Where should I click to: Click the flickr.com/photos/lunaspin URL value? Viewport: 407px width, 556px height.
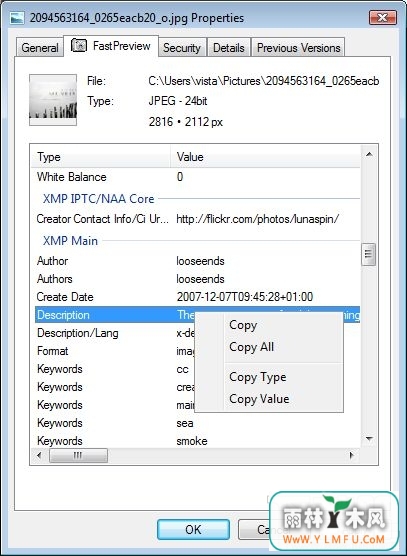coord(257,219)
